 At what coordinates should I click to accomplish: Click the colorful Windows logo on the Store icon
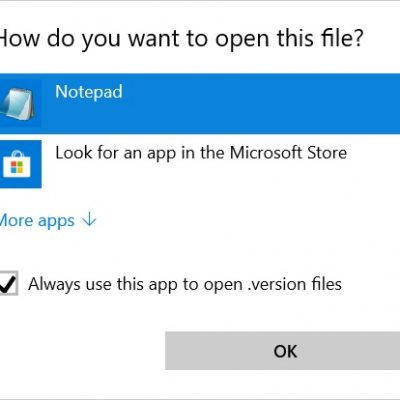17,168
